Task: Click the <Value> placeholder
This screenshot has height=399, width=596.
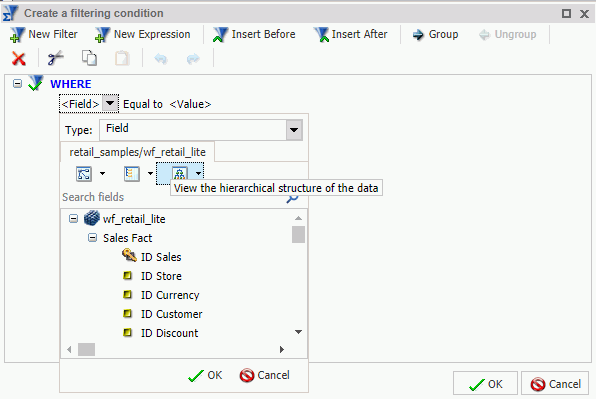Action: click(190, 104)
